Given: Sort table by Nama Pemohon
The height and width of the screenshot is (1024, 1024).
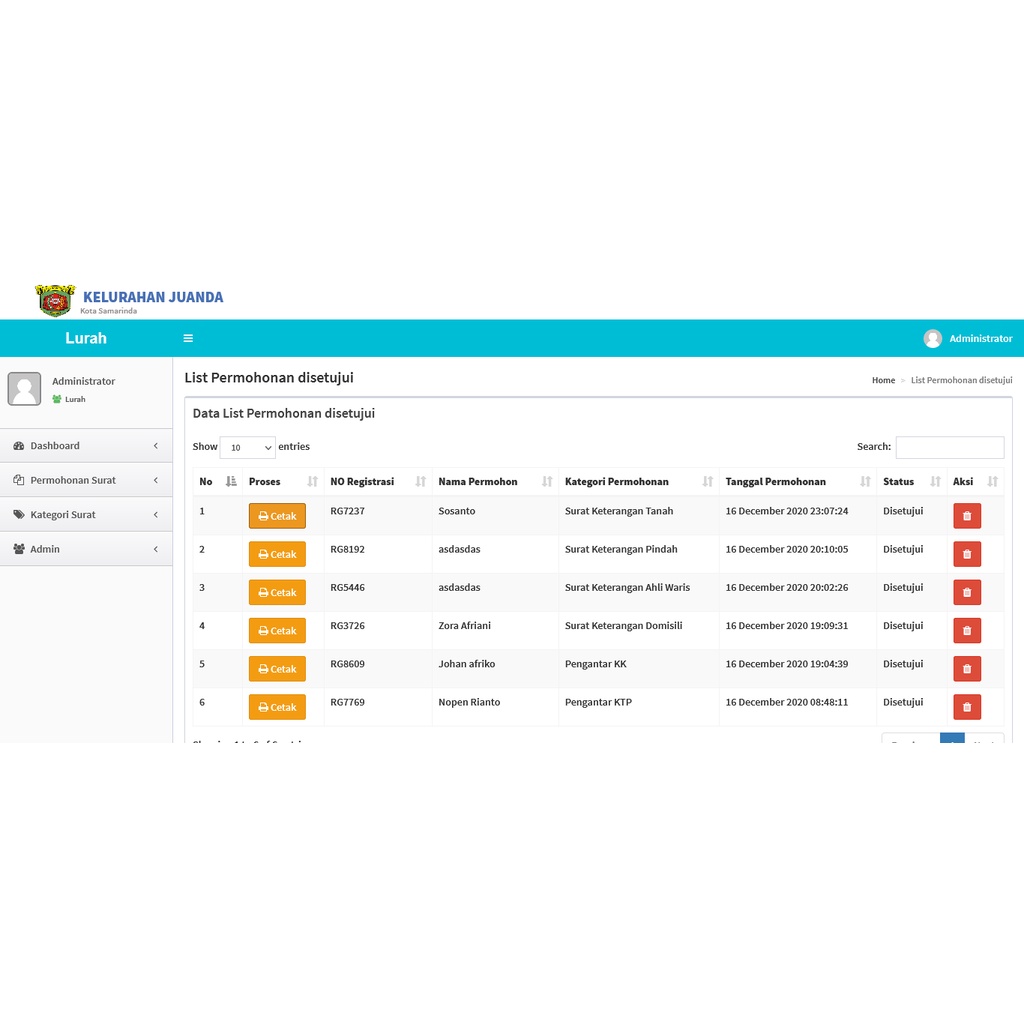Looking at the screenshot, I should pos(495,481).
